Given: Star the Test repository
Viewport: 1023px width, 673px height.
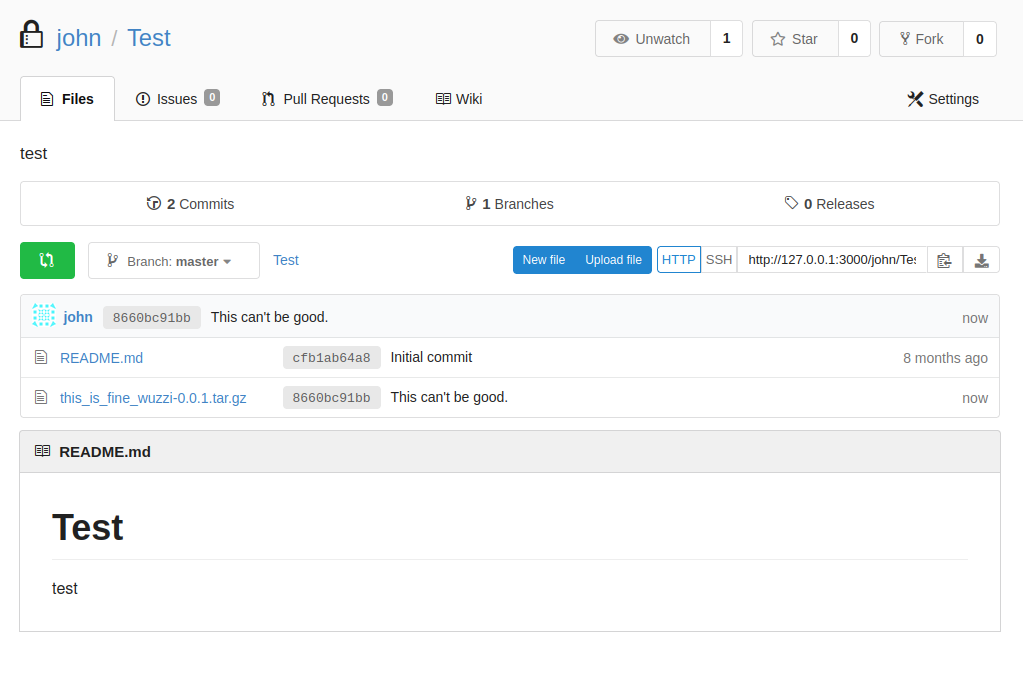Looking at the screenshot, I should click(x=794, y=39).
